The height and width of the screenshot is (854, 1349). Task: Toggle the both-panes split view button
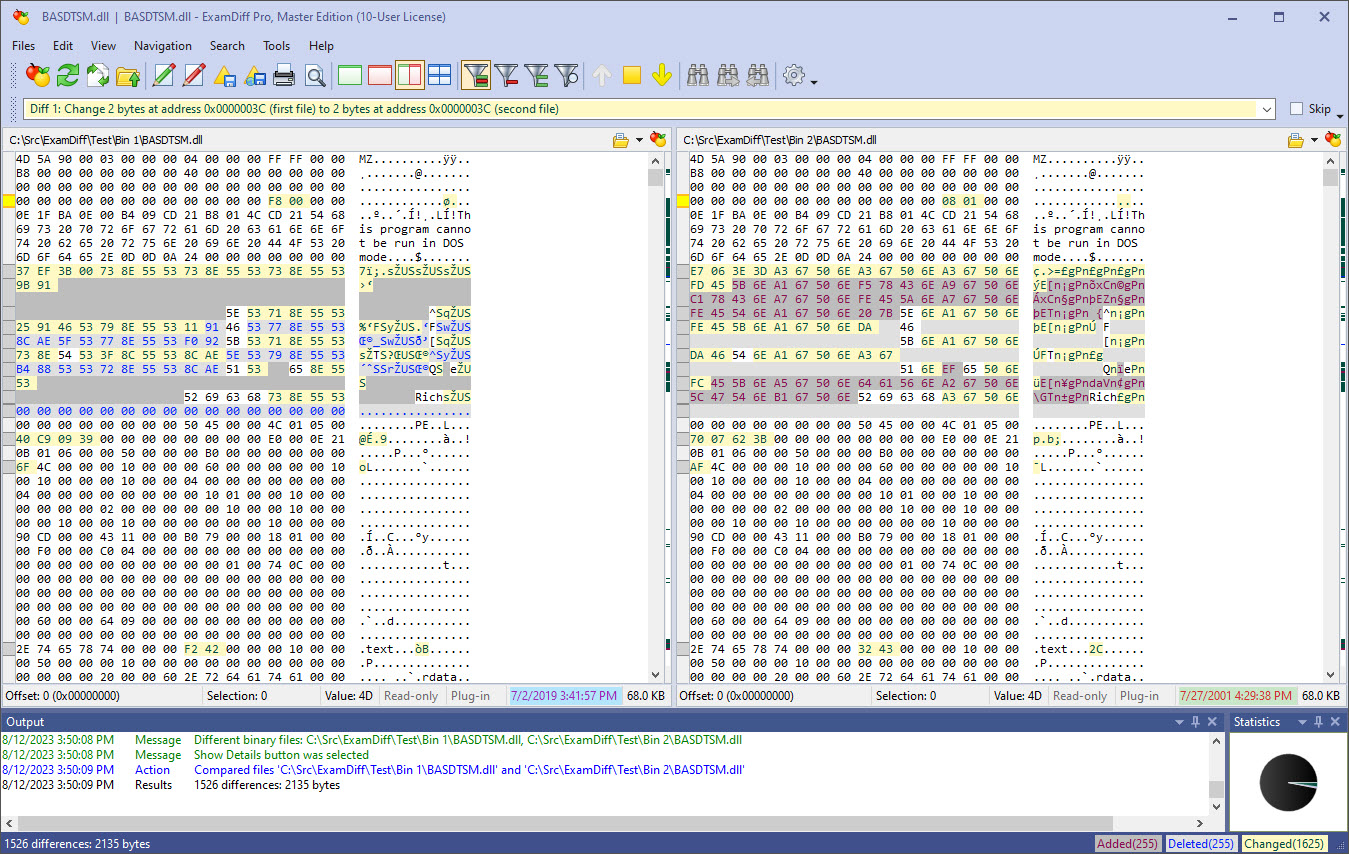click(410, 75)
